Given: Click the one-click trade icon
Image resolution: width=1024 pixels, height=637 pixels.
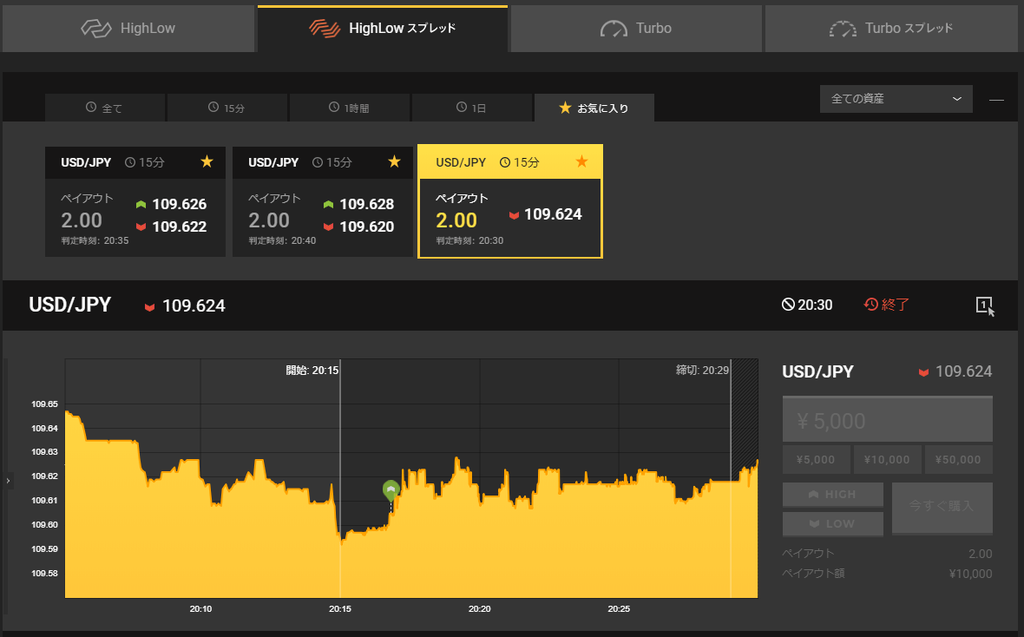Looking at the screenshot, I should [x=985, y=305].
